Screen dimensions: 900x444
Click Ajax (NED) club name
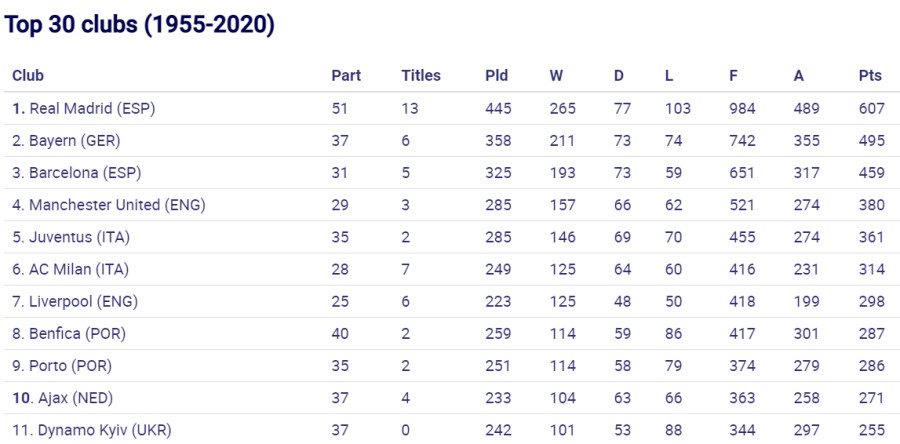click(x=76, y=398)
